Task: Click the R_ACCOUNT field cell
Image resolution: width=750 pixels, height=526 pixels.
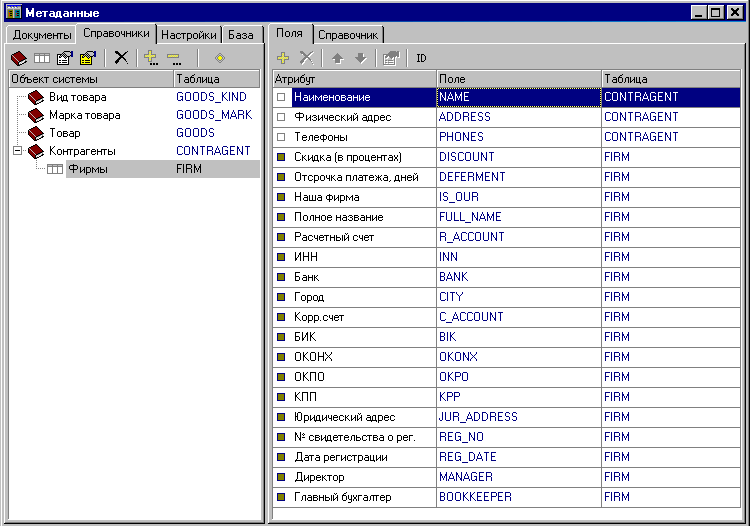Action: click(519, 237)
